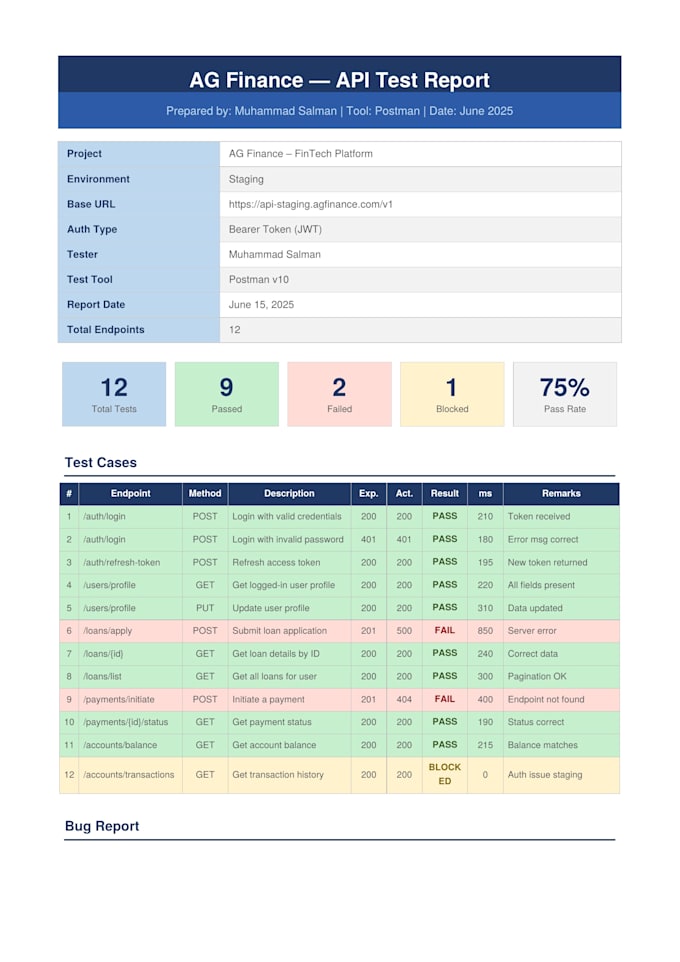
Task: Click the 'Staging' environment value
Action: tap(246, 179)
